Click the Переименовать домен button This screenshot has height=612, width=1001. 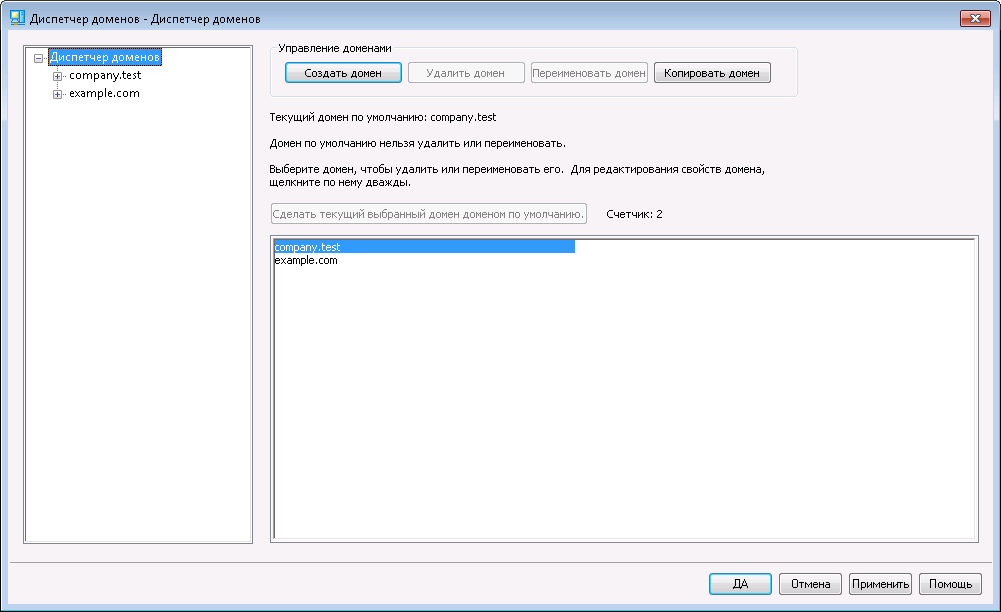pyautogui.click(x=589, y=73)
